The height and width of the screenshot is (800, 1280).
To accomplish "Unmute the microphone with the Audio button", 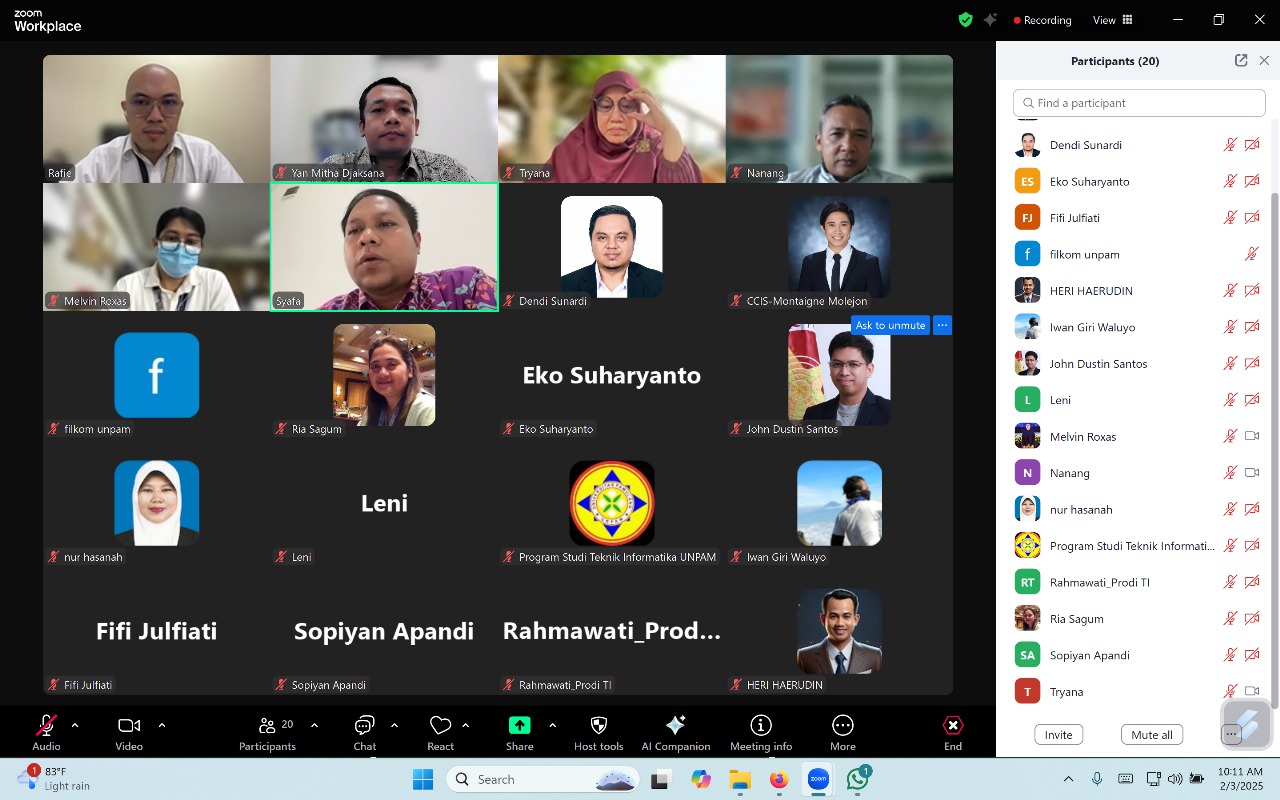I will click(46, 726).
